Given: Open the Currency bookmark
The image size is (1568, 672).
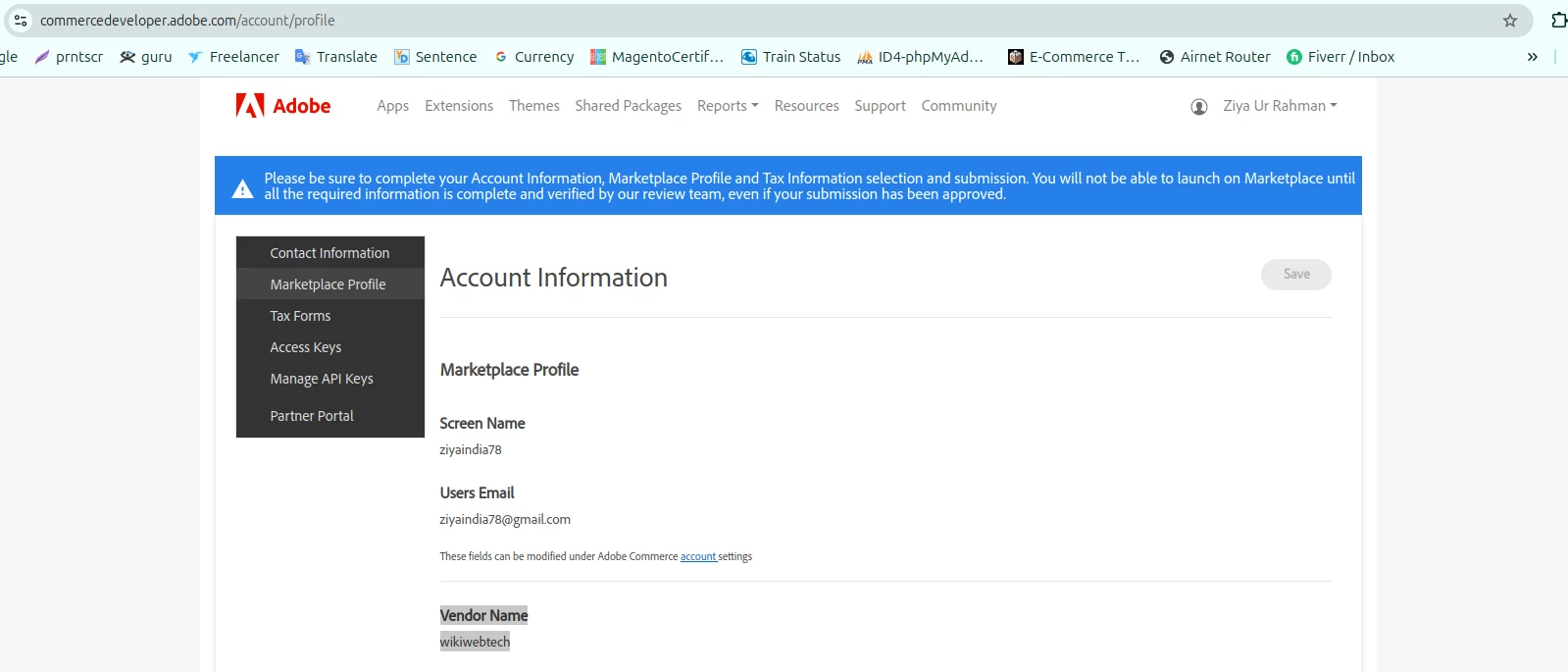Looking at the screenshot, I should (534, 57).
